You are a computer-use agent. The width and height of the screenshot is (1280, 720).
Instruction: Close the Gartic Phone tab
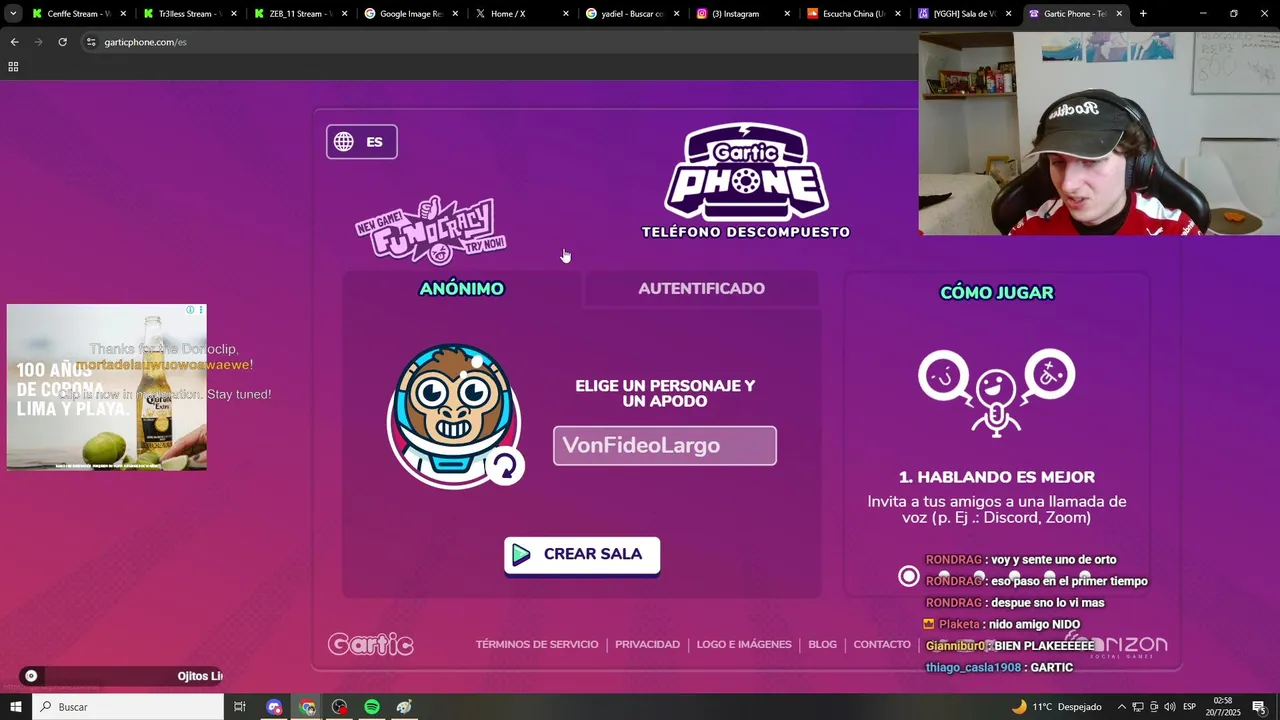[1119, 14]
